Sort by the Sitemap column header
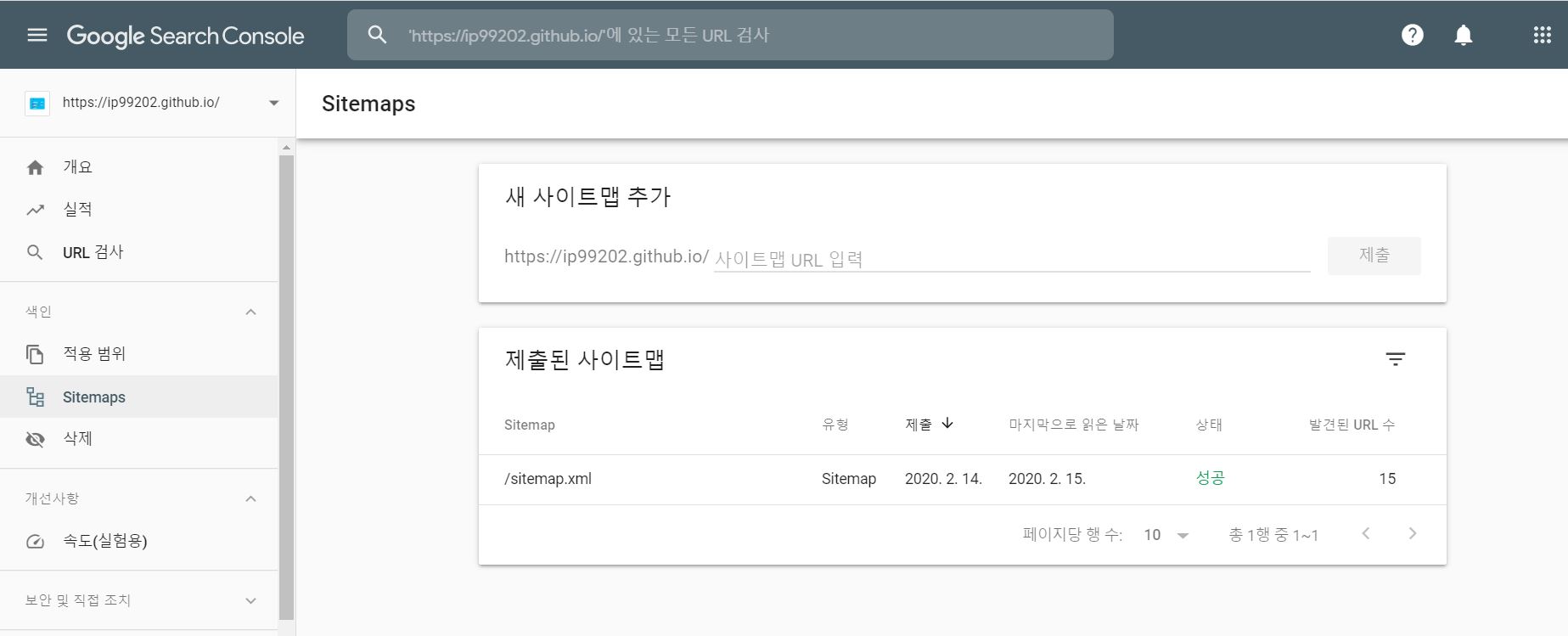Image resolution: width=1568 pixels, height=636 pixels. coord(529,425)
